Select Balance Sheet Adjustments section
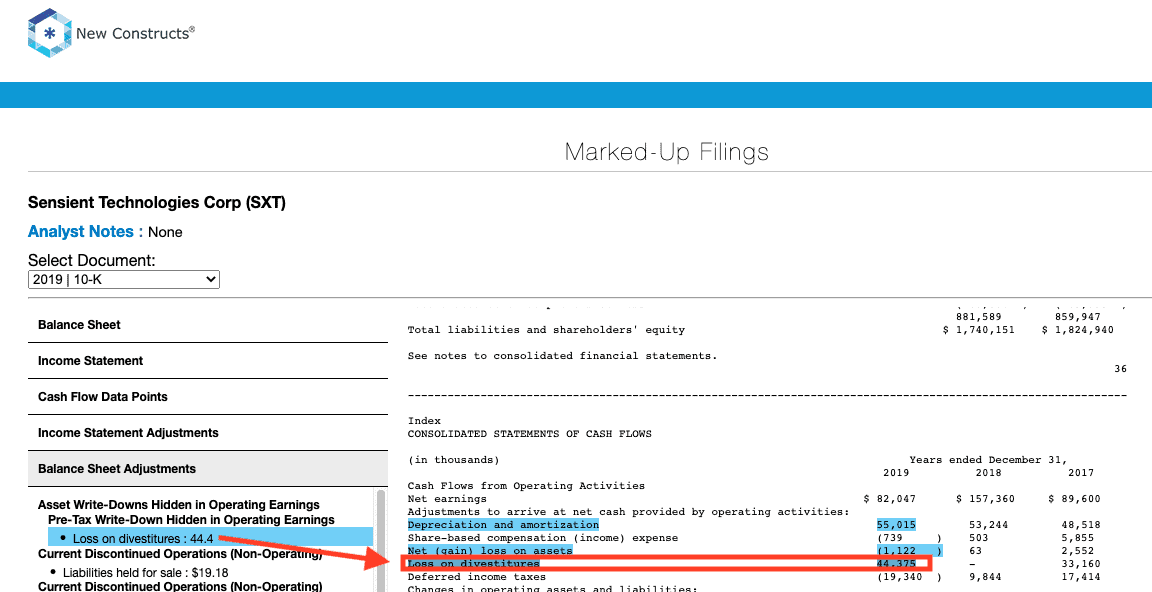The width and height of the screenshot is (1152, 592). [x=208, y=469]
